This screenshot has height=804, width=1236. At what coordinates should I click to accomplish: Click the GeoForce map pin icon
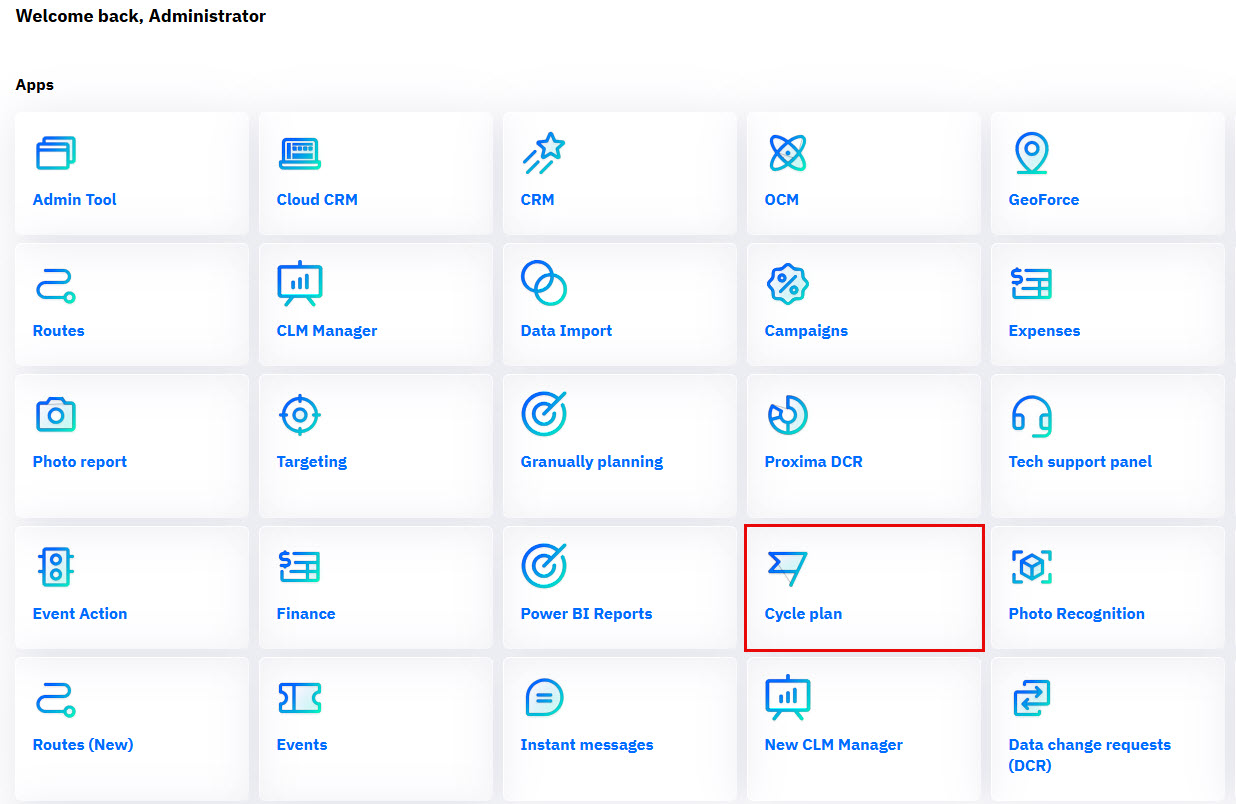[1031, 153]
